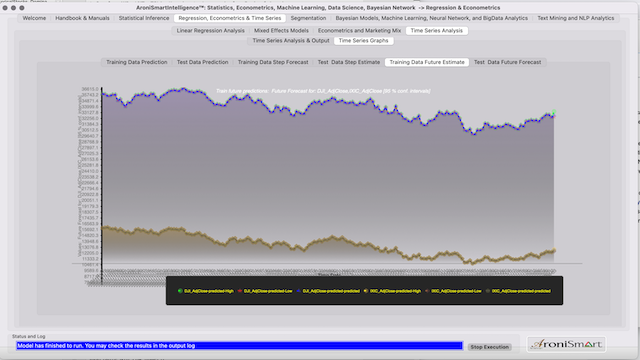Screen dimensions: 640x360
Task: Open the Time Series Analysis & Output tab
Action: pyautogui.click(x=291, y=41)
